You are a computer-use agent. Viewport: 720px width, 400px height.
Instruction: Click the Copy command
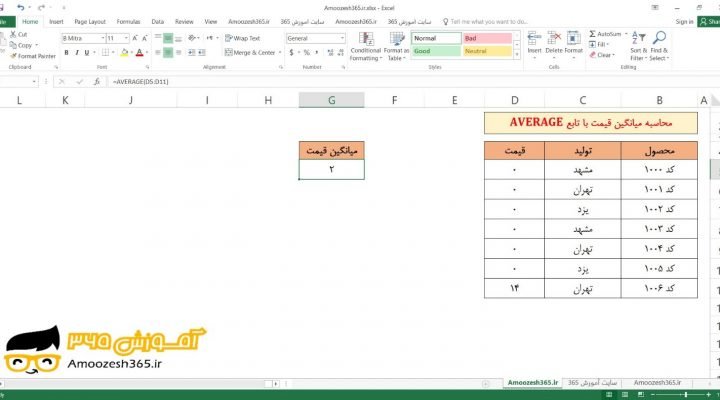coord(21,45)
